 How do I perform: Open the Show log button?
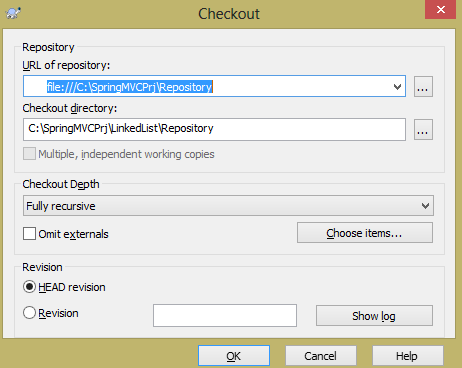click(x=374, y=316)
